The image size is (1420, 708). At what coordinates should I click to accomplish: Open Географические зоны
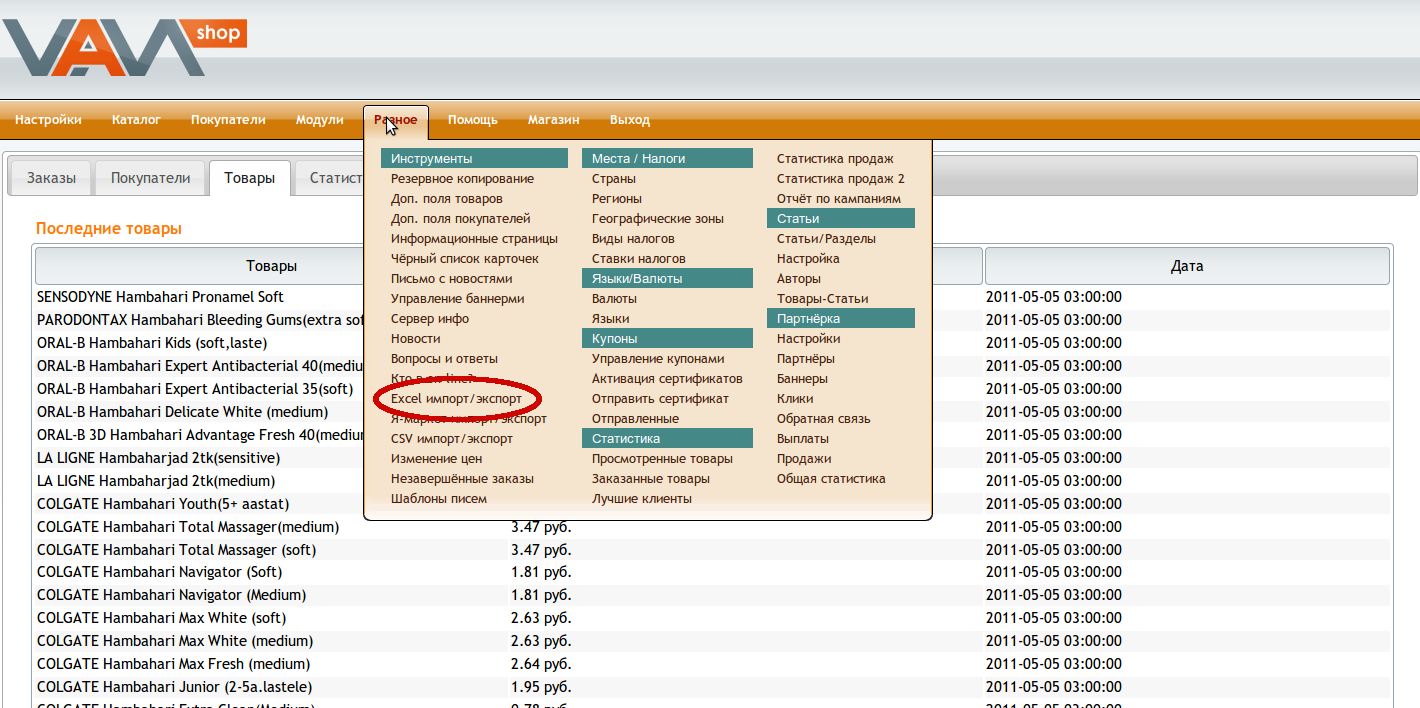pos(658,219)
